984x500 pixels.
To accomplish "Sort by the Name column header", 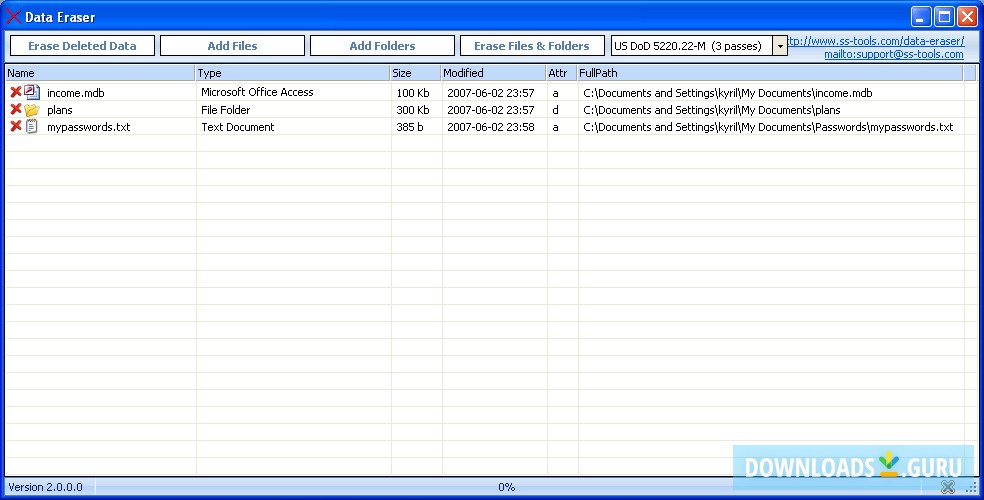I will click(x=100, y=73).
